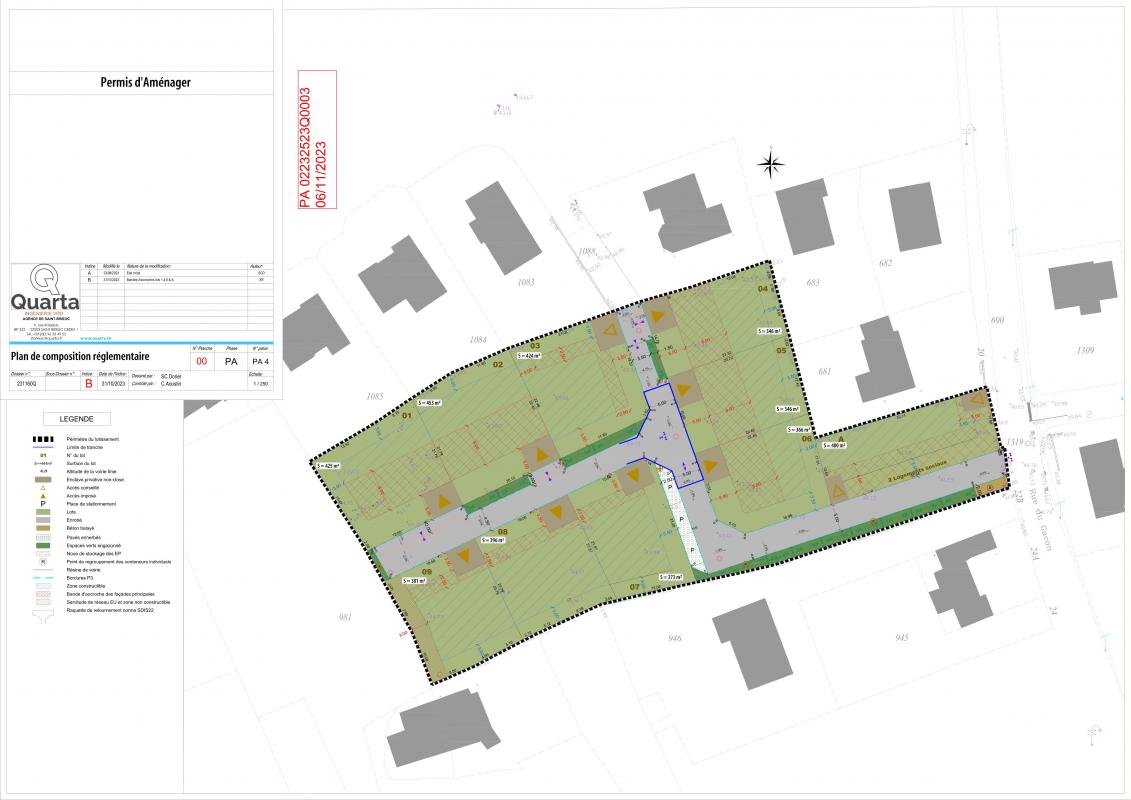This screenshot has height=800, width=1131.
Task: Click the 'Accès conseillé' triangle legend symbol
Action: (43, 488)
